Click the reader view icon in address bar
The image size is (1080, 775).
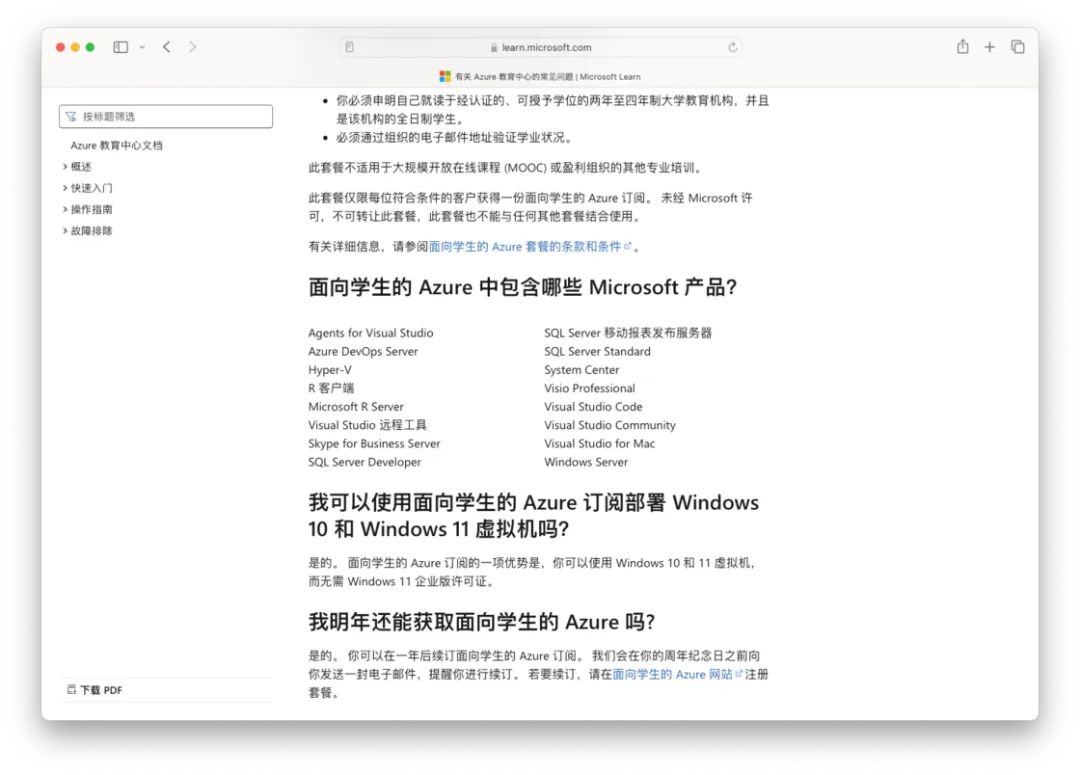[x=350, y=47]
